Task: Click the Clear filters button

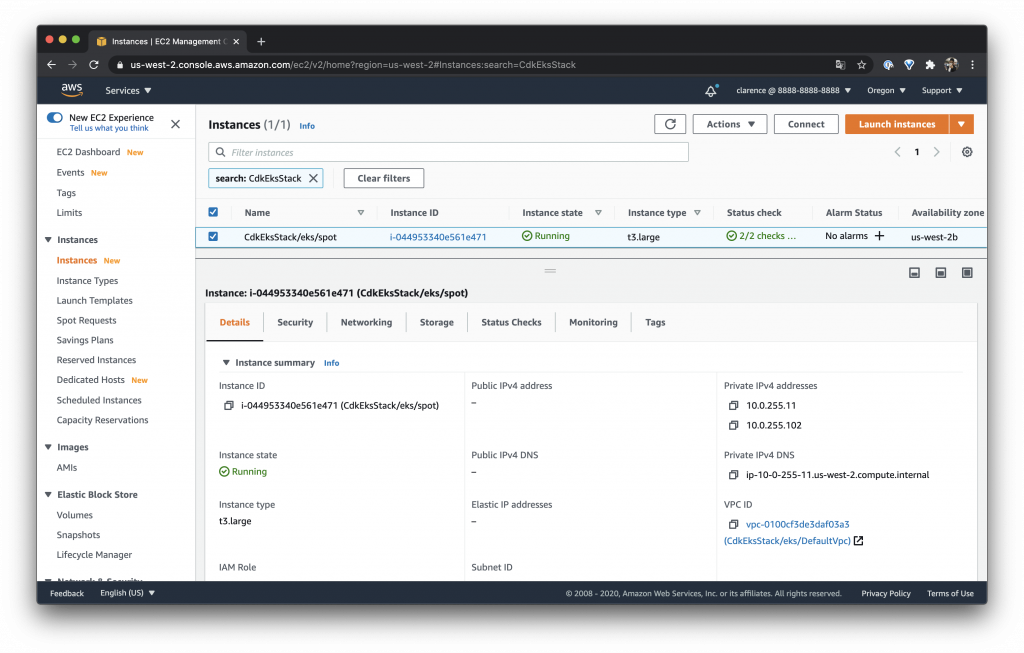Action: point(384,178)
